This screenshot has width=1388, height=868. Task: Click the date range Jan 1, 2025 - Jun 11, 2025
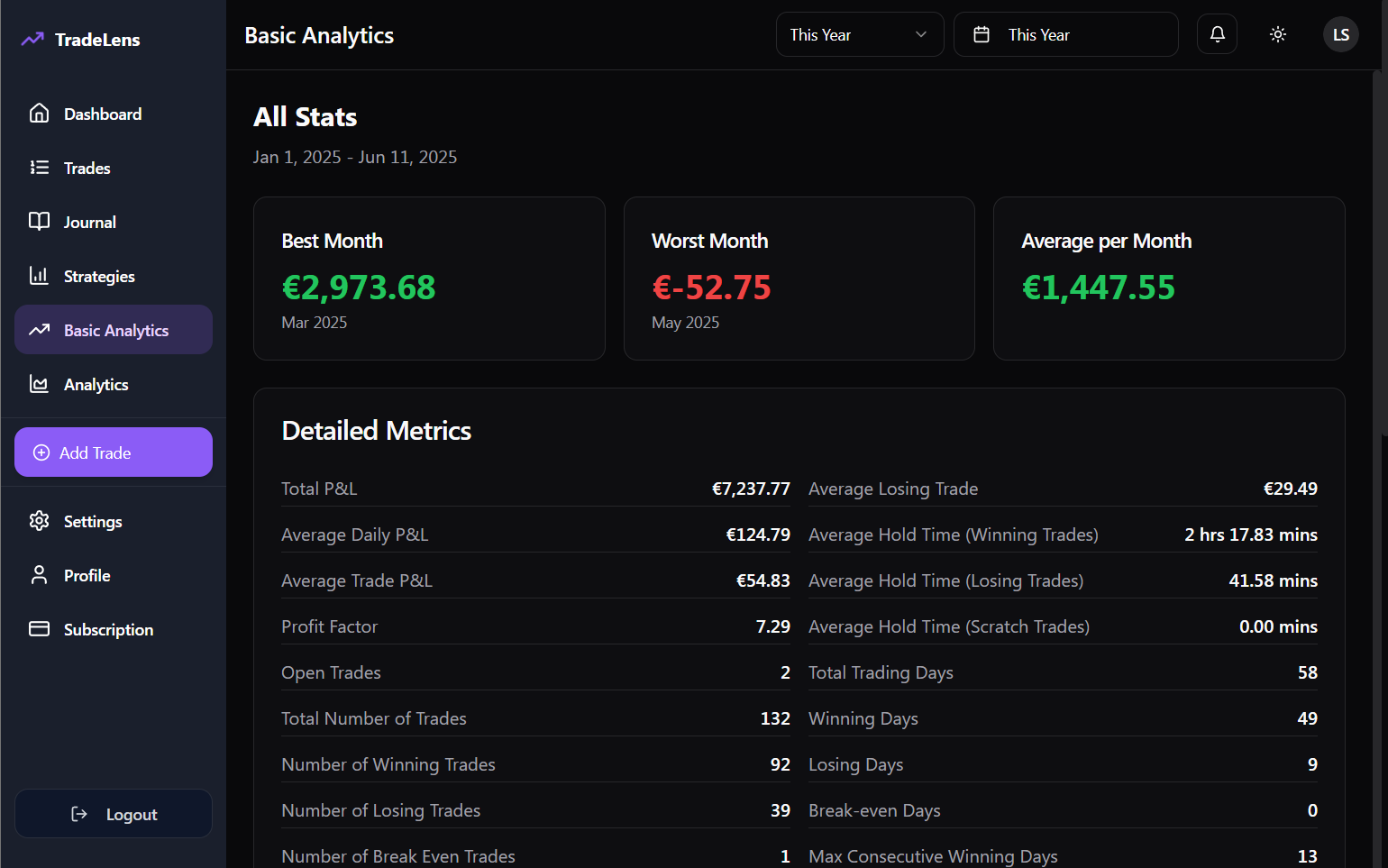(355, 157)
